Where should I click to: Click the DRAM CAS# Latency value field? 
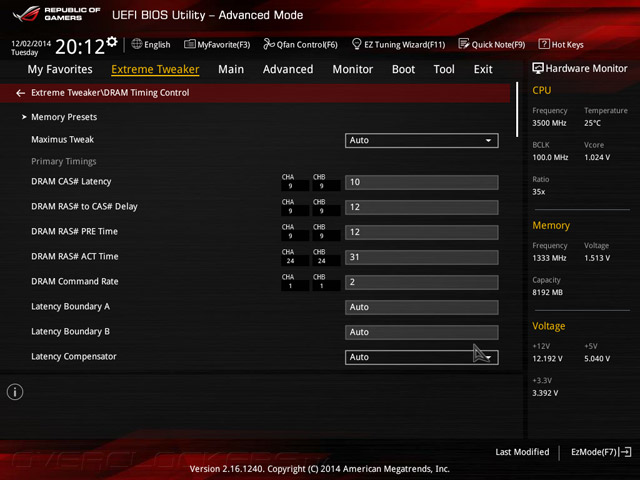point(422,182)
